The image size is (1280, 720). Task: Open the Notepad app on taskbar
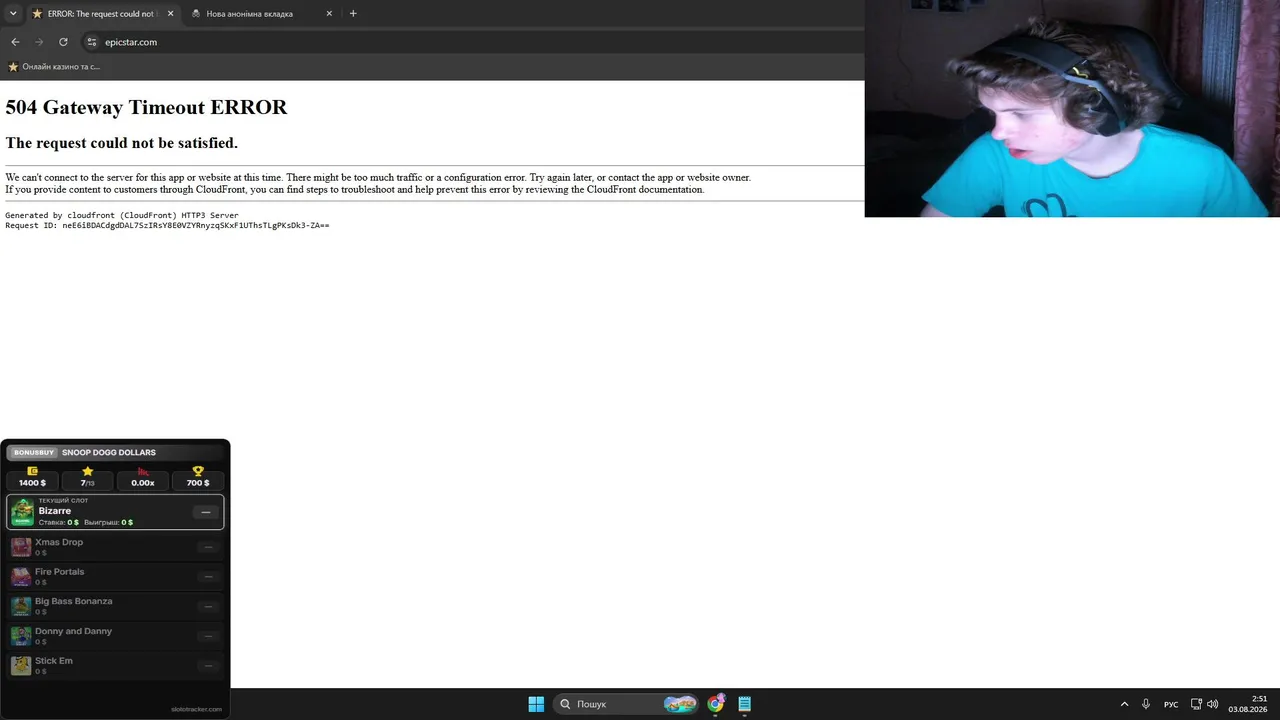pyautogui.click(x=745, y=704)
